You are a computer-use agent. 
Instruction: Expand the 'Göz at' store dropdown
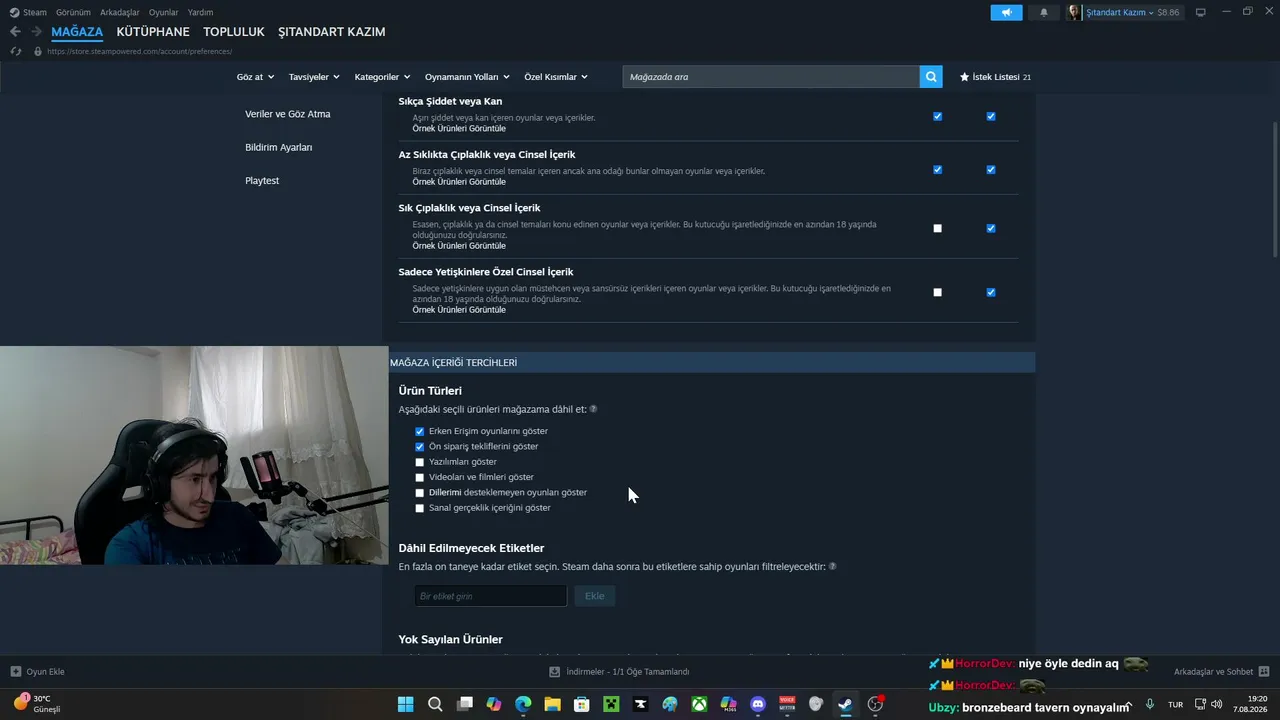point(255,77)
